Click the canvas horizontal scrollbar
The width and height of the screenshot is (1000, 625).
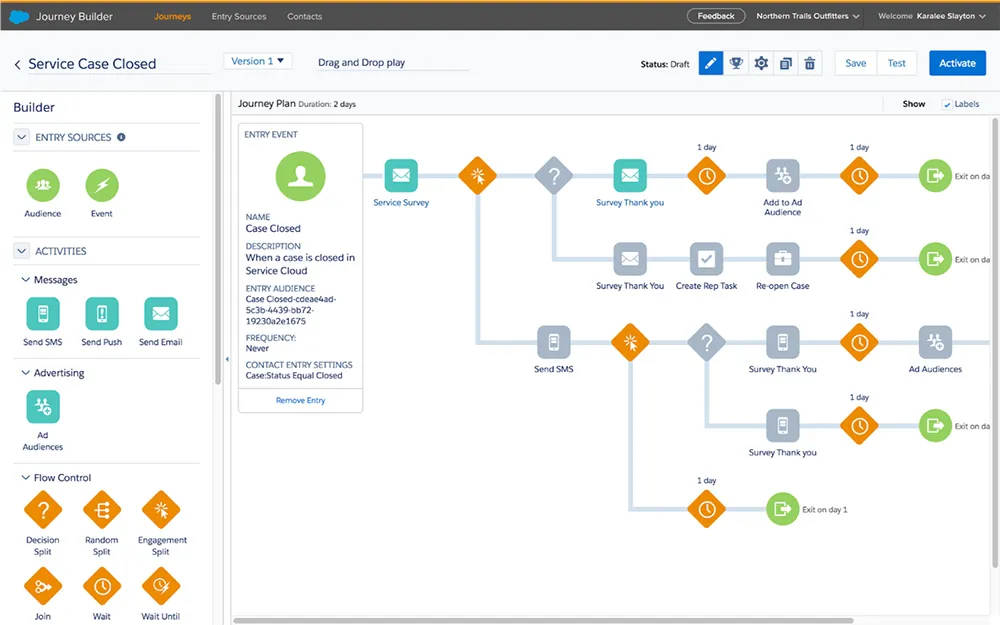point(543,620)
